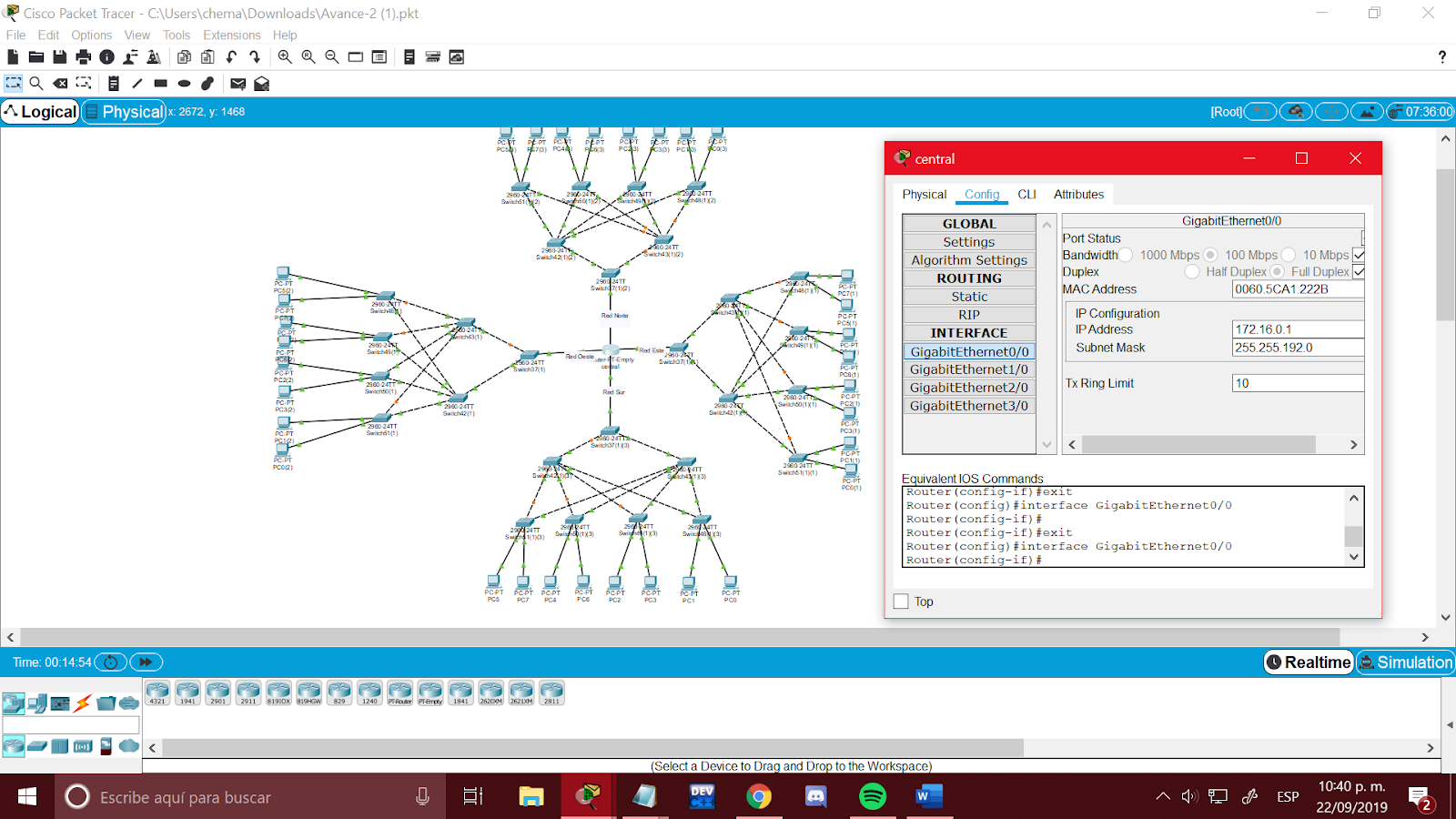The width and height of the screenshot is (1456, 819).
Task: Click the back chevron in device palette
Action: click(x=152, y=747)
